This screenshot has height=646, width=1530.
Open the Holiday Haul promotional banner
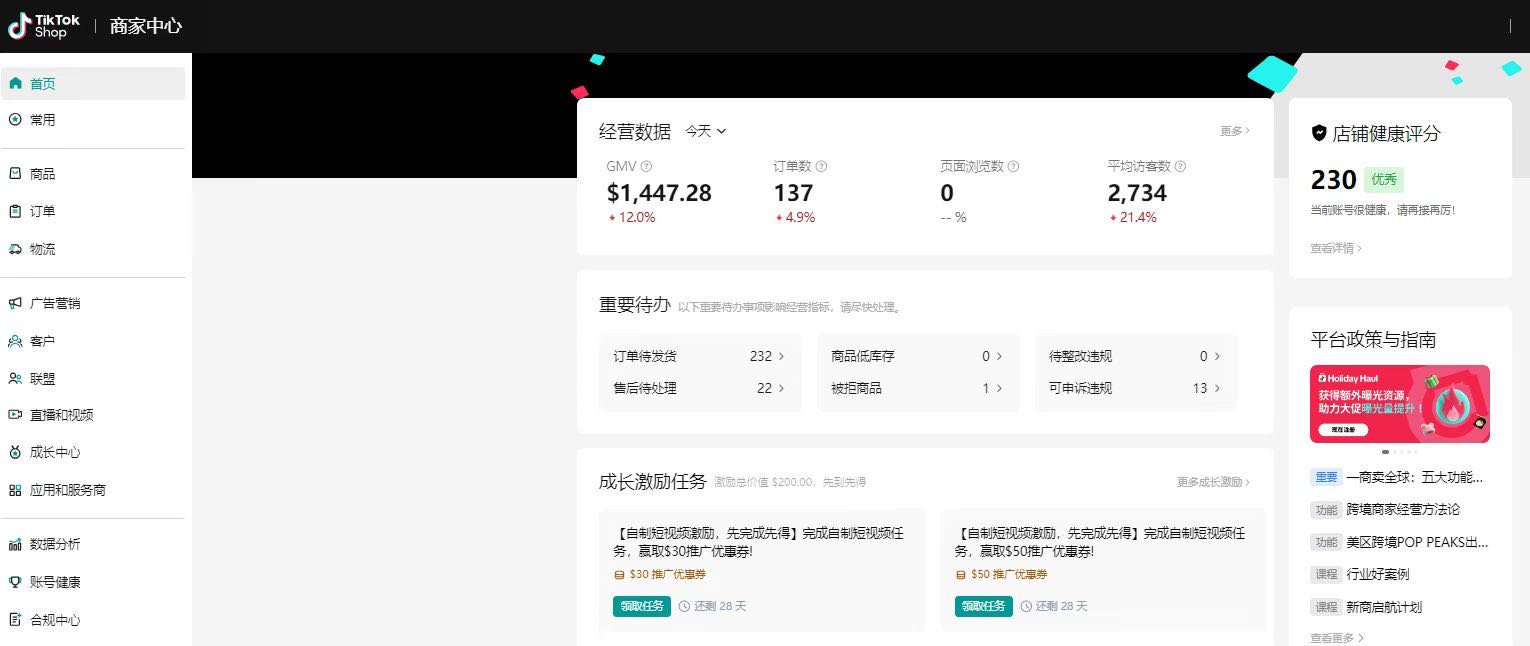1399,403
